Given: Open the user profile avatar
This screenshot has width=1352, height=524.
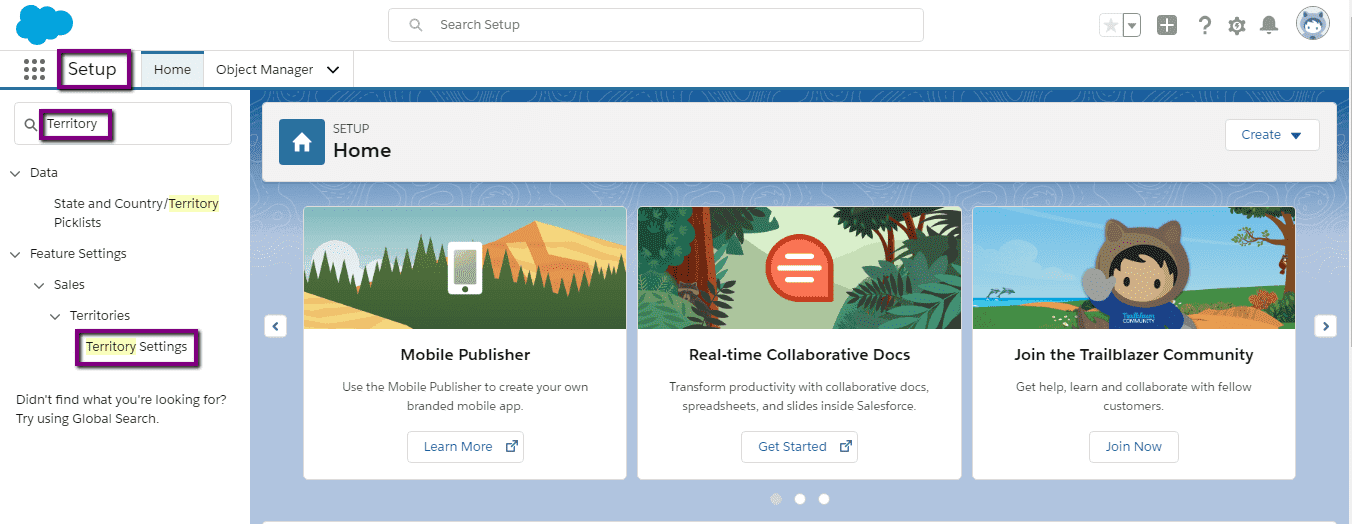Looking at the screenshot, I should click(1313, 24).
